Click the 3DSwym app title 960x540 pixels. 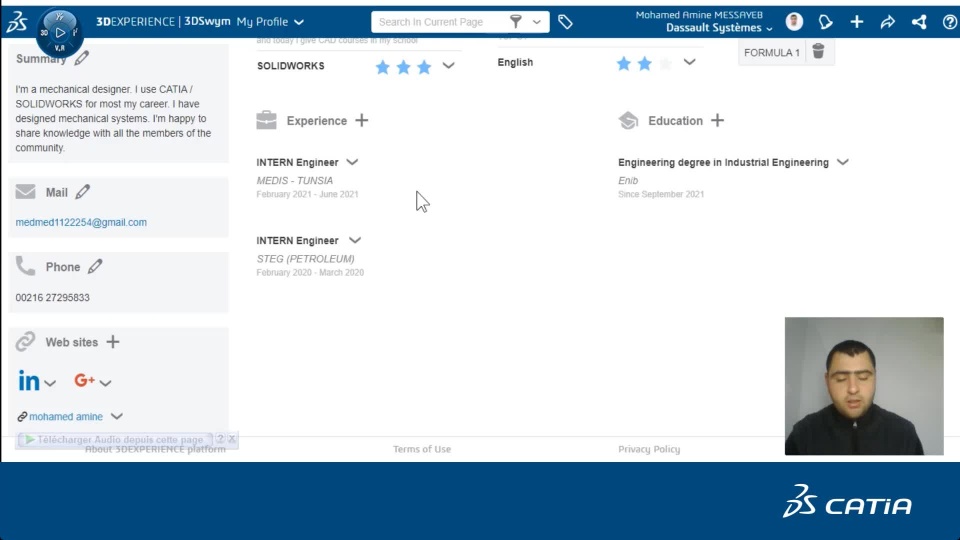(207, 21)
